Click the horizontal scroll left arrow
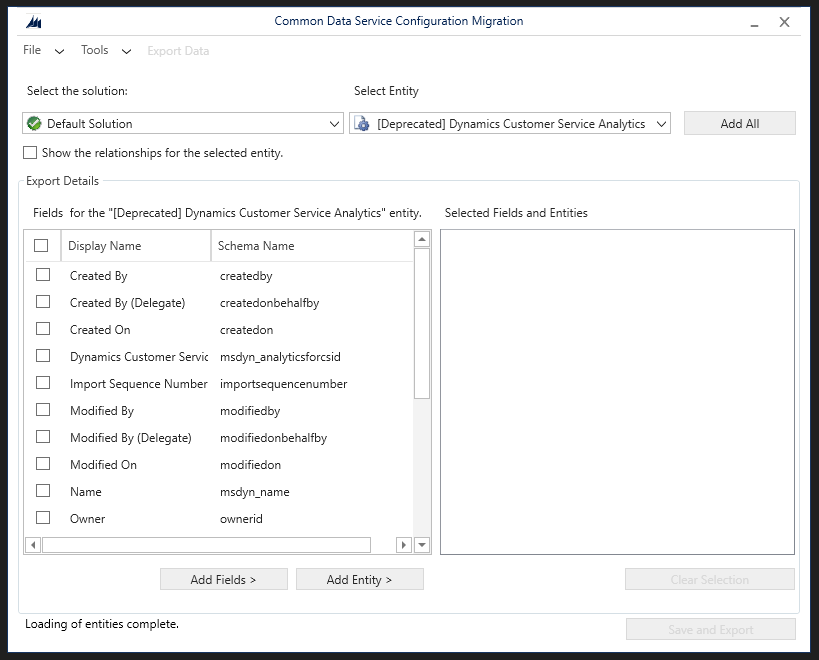 tap(33, 545)
